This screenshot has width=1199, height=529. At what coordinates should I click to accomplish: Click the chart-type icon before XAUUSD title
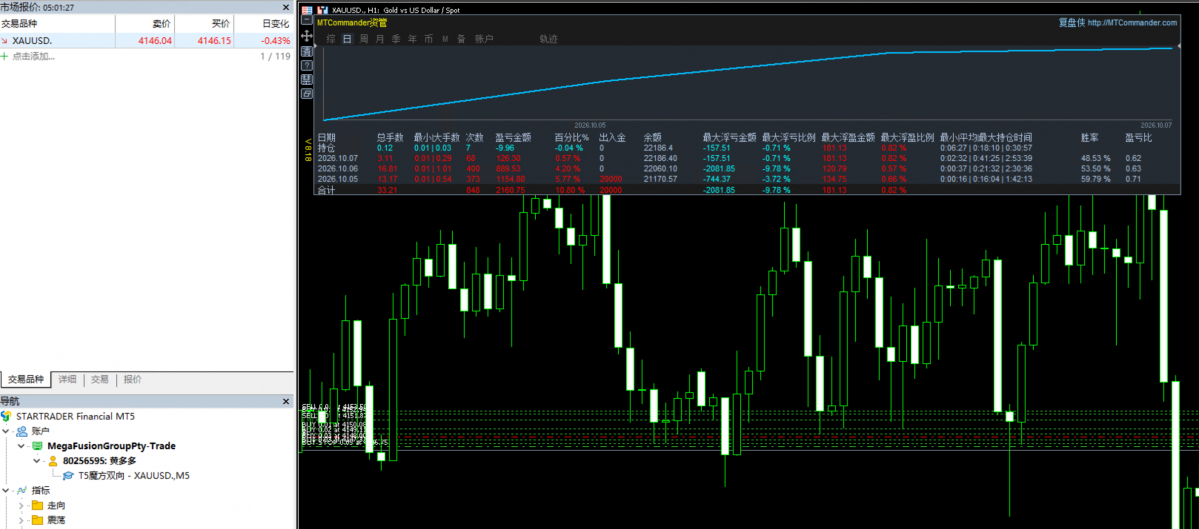click(x=321, y=10)
